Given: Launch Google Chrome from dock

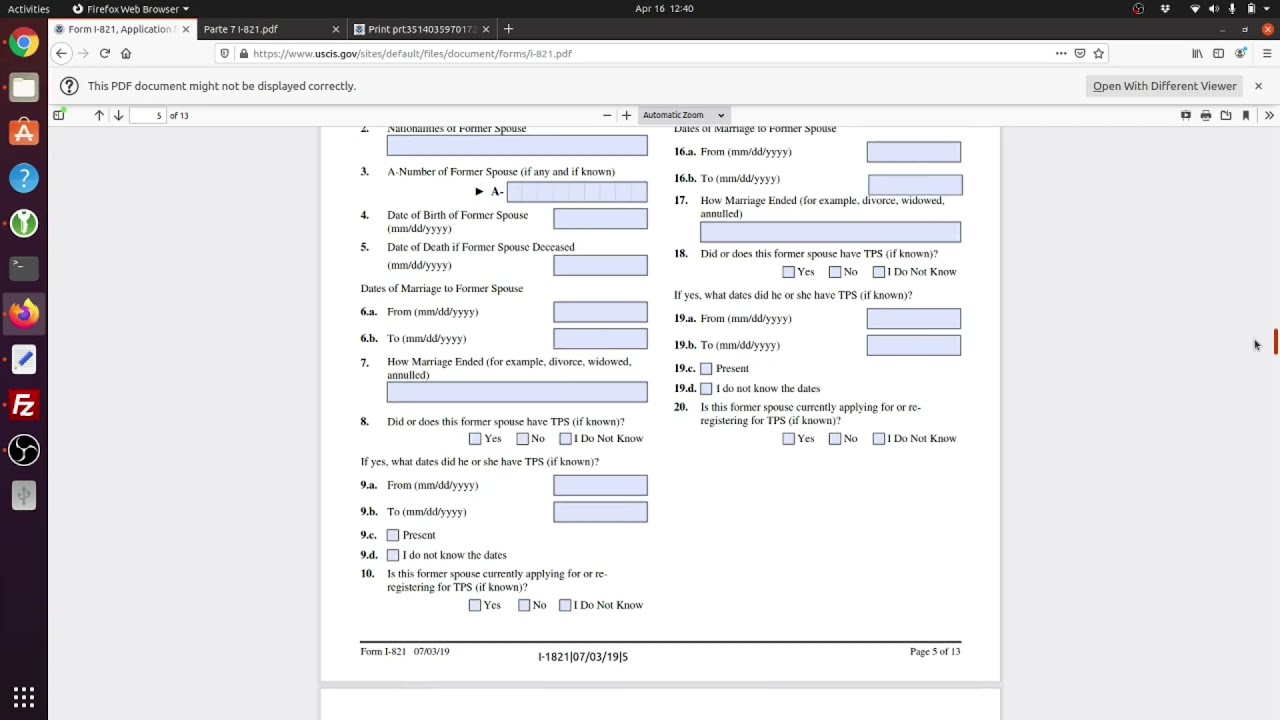Looking at the screenshot, I should pos(24,43).
